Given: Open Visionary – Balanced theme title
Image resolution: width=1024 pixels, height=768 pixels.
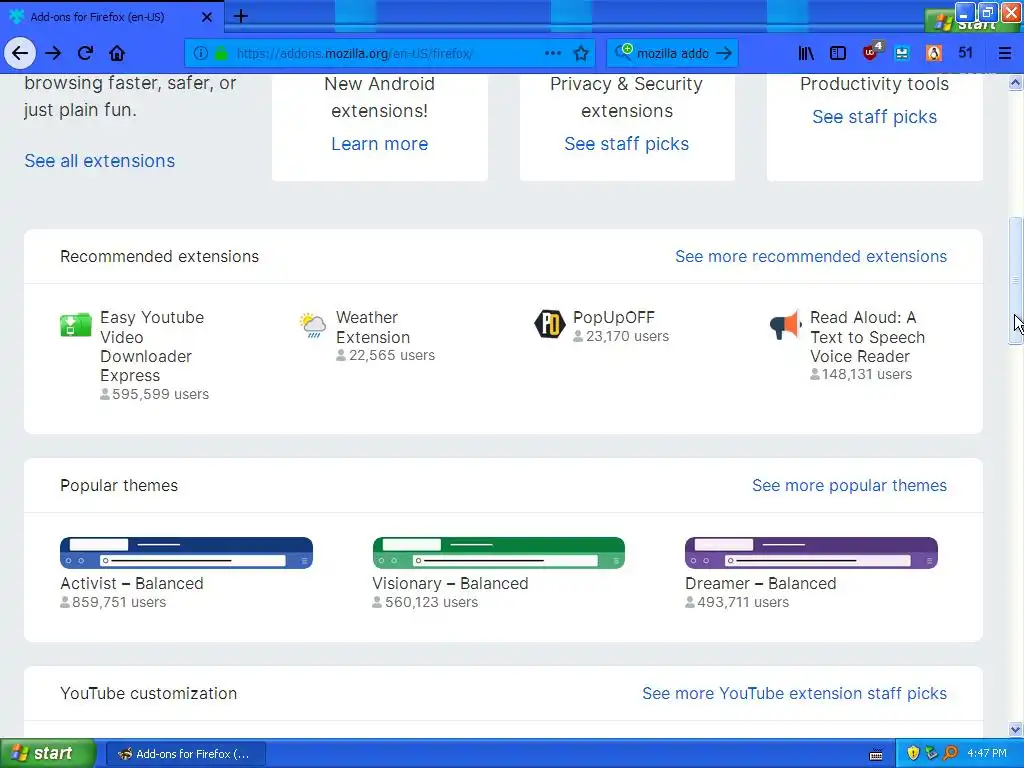Looking at the screenshot, I should coord(450,583).
